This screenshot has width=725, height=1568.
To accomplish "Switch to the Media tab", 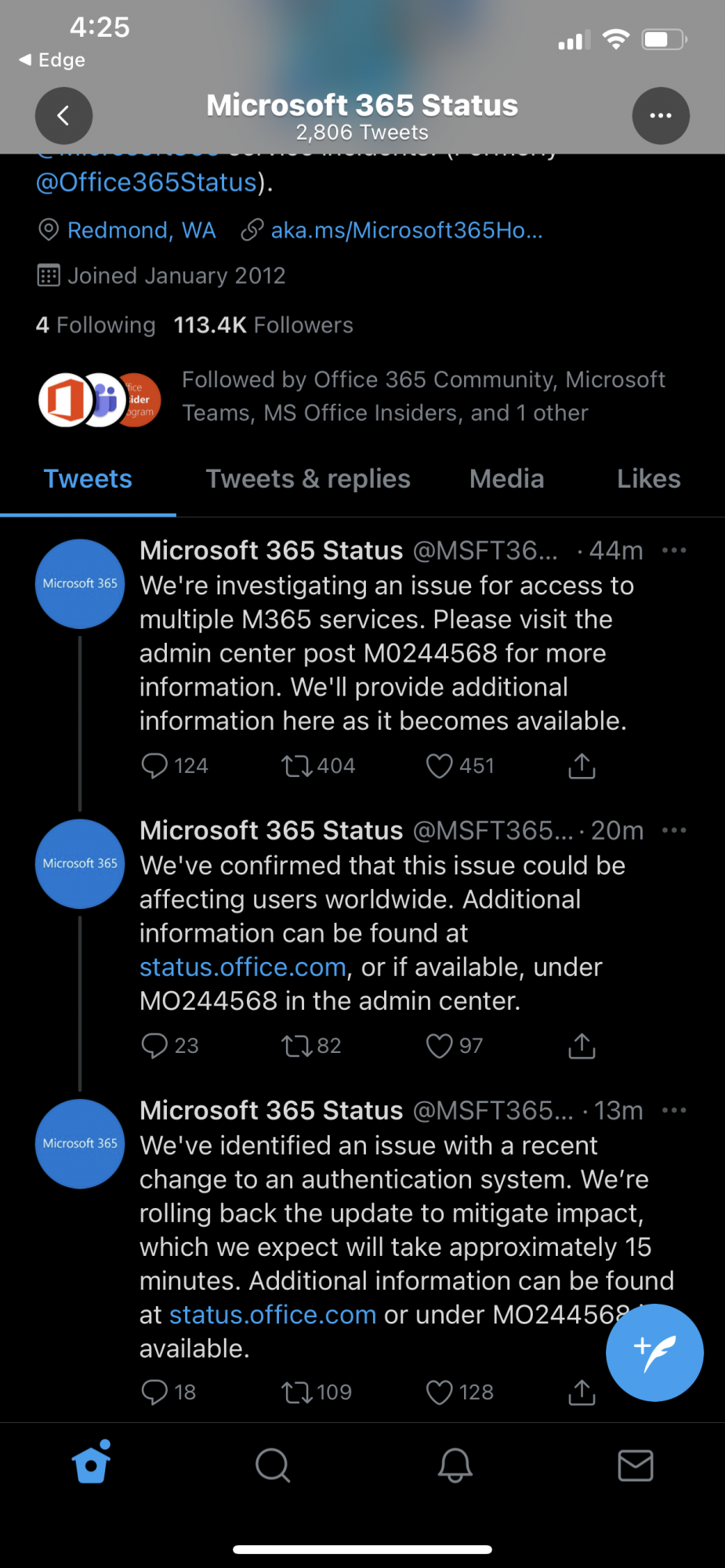I will pyautogui.click(x=506, y=479).
